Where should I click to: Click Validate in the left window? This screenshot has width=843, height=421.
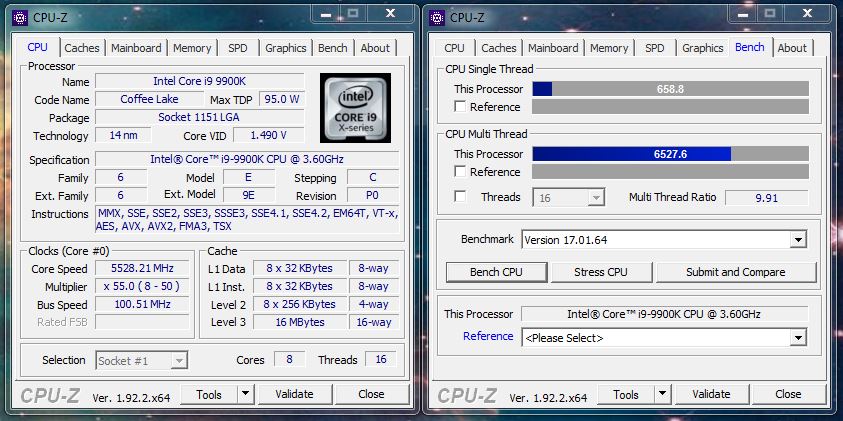pyautogui.click(x=294, y=394)
